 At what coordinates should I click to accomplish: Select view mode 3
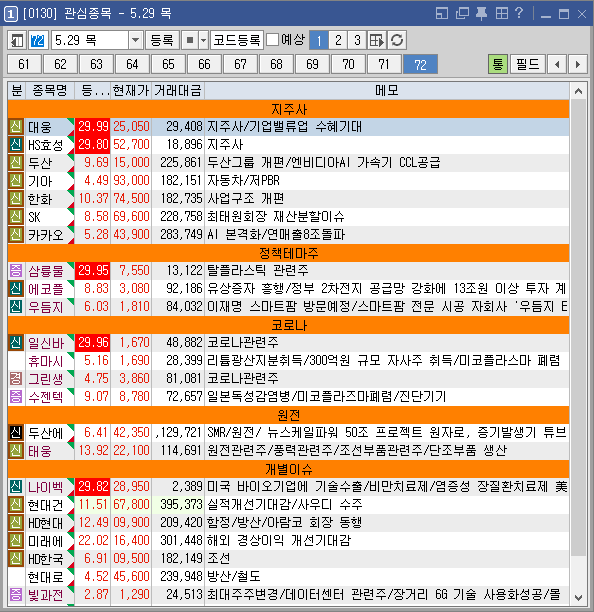[357, 40]
